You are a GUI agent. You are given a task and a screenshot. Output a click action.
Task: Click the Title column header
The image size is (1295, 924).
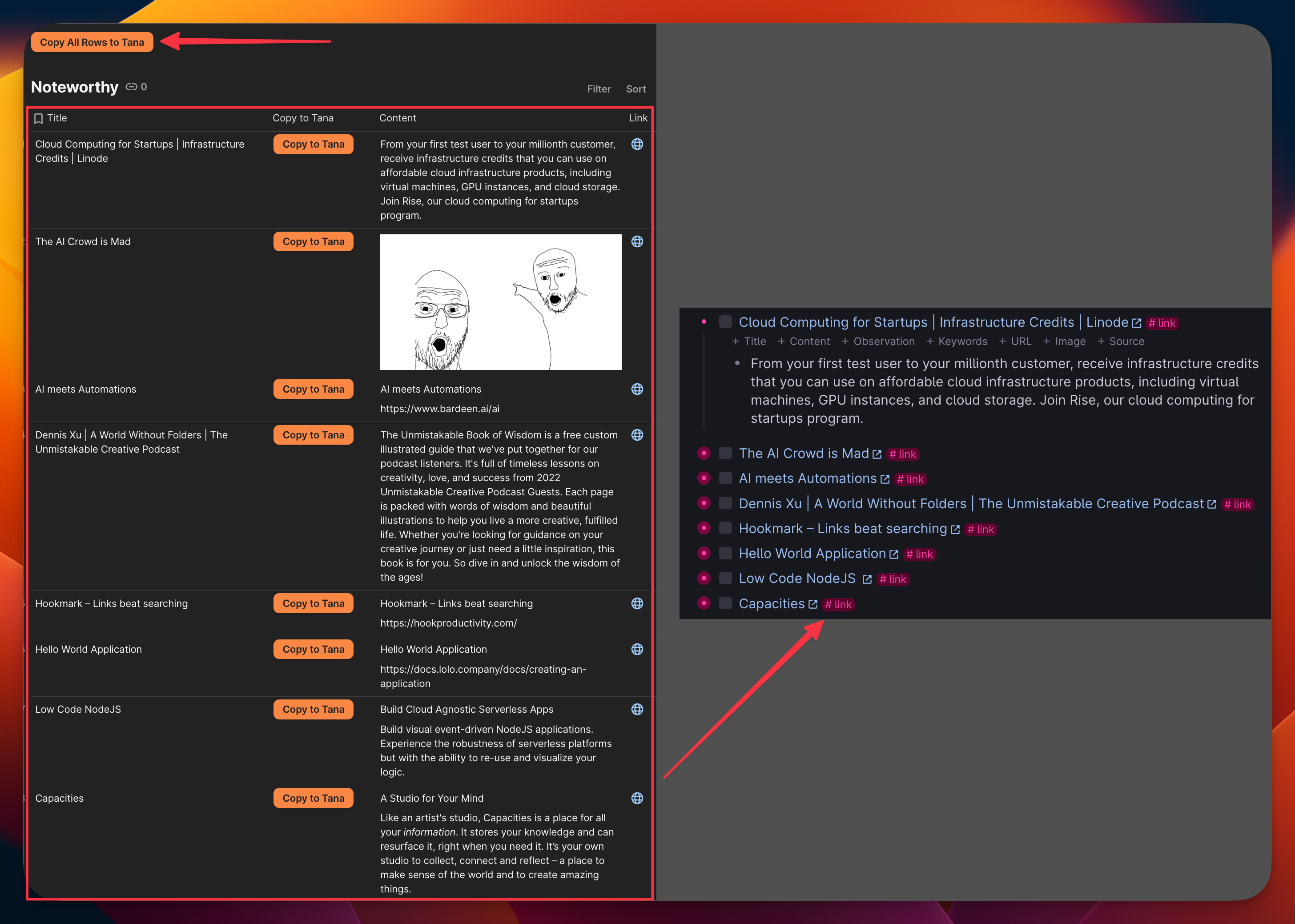coord(57,118)
